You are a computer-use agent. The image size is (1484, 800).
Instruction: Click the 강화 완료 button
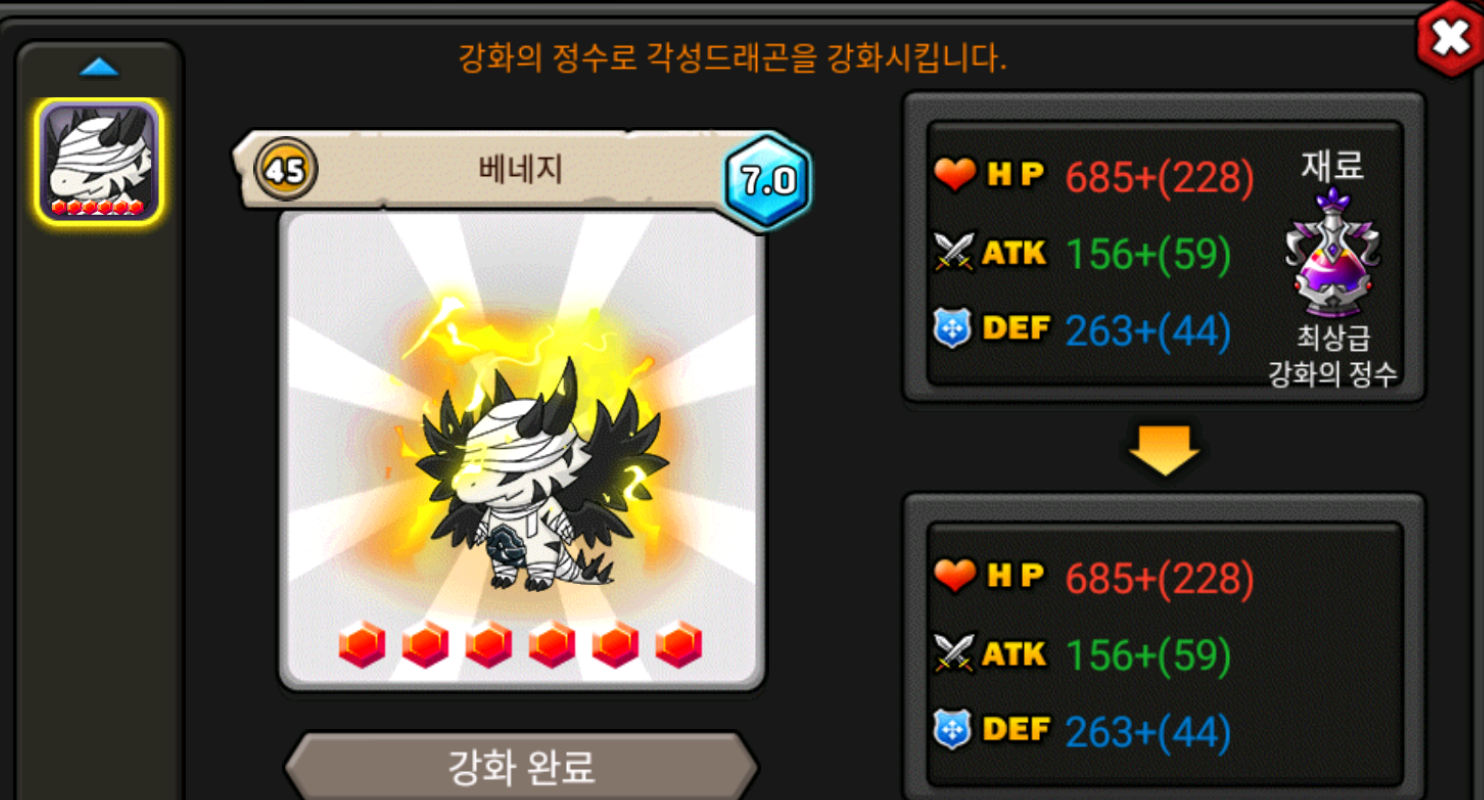tap(521, 767)
